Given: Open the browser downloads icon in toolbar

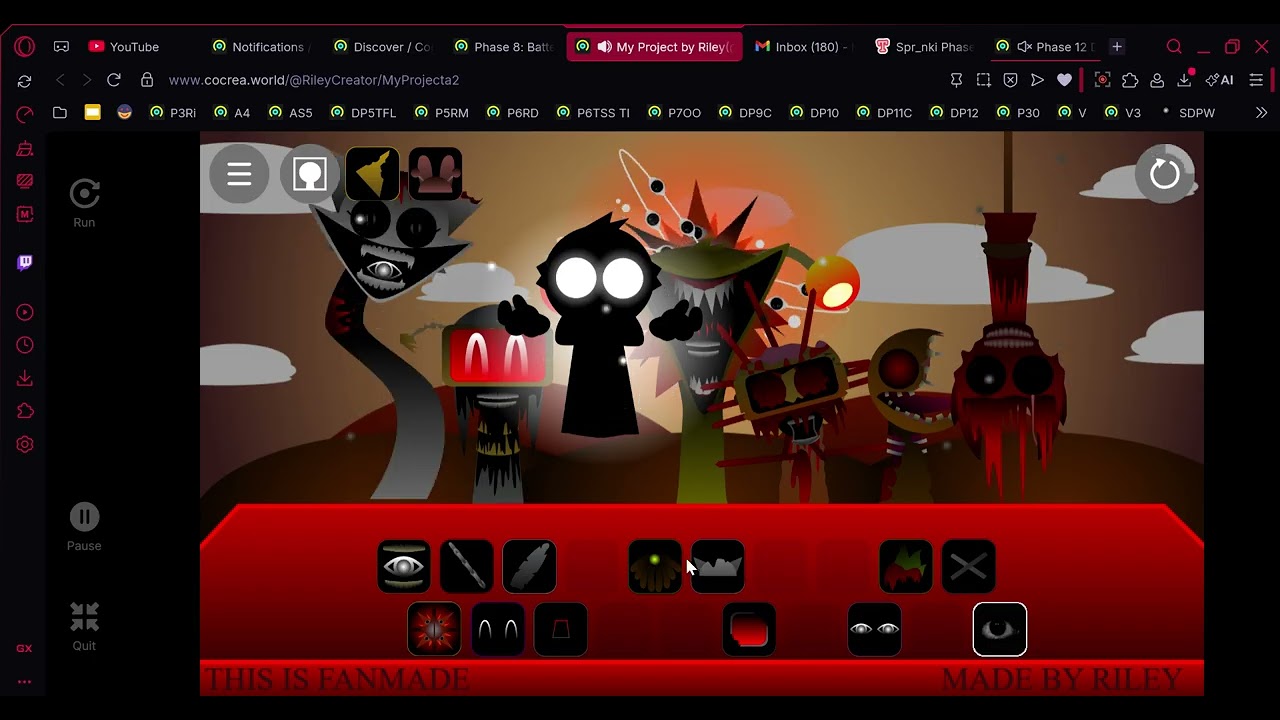Looking at the screenshot, I should [1184, 80].
